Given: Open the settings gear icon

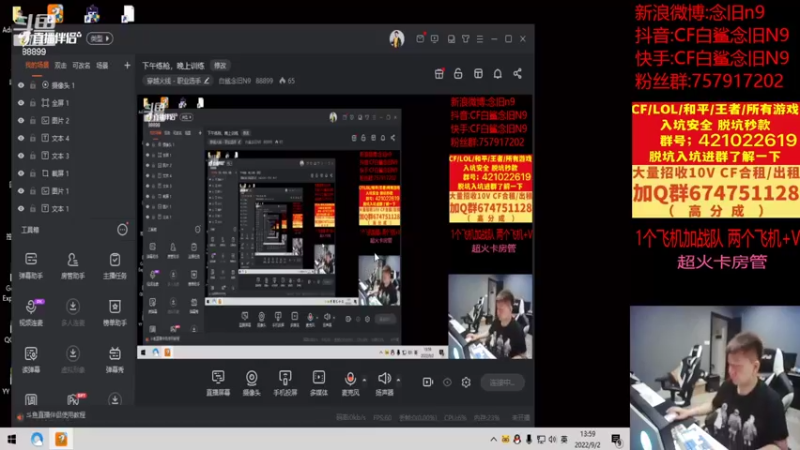Looking at the screenshot, I should click(x=466, y=382).
